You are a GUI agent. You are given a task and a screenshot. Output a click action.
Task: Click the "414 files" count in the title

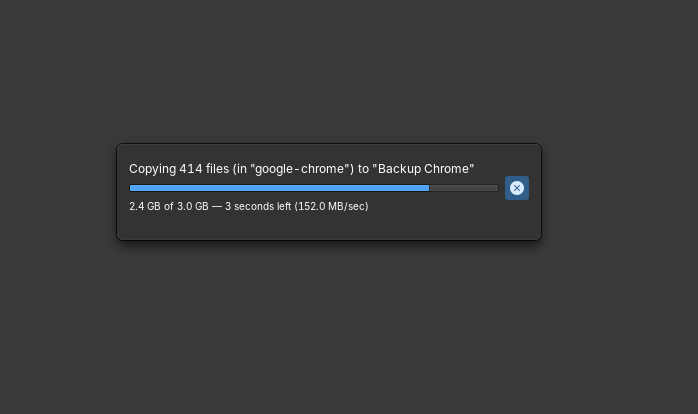click(x=204, y=169)
